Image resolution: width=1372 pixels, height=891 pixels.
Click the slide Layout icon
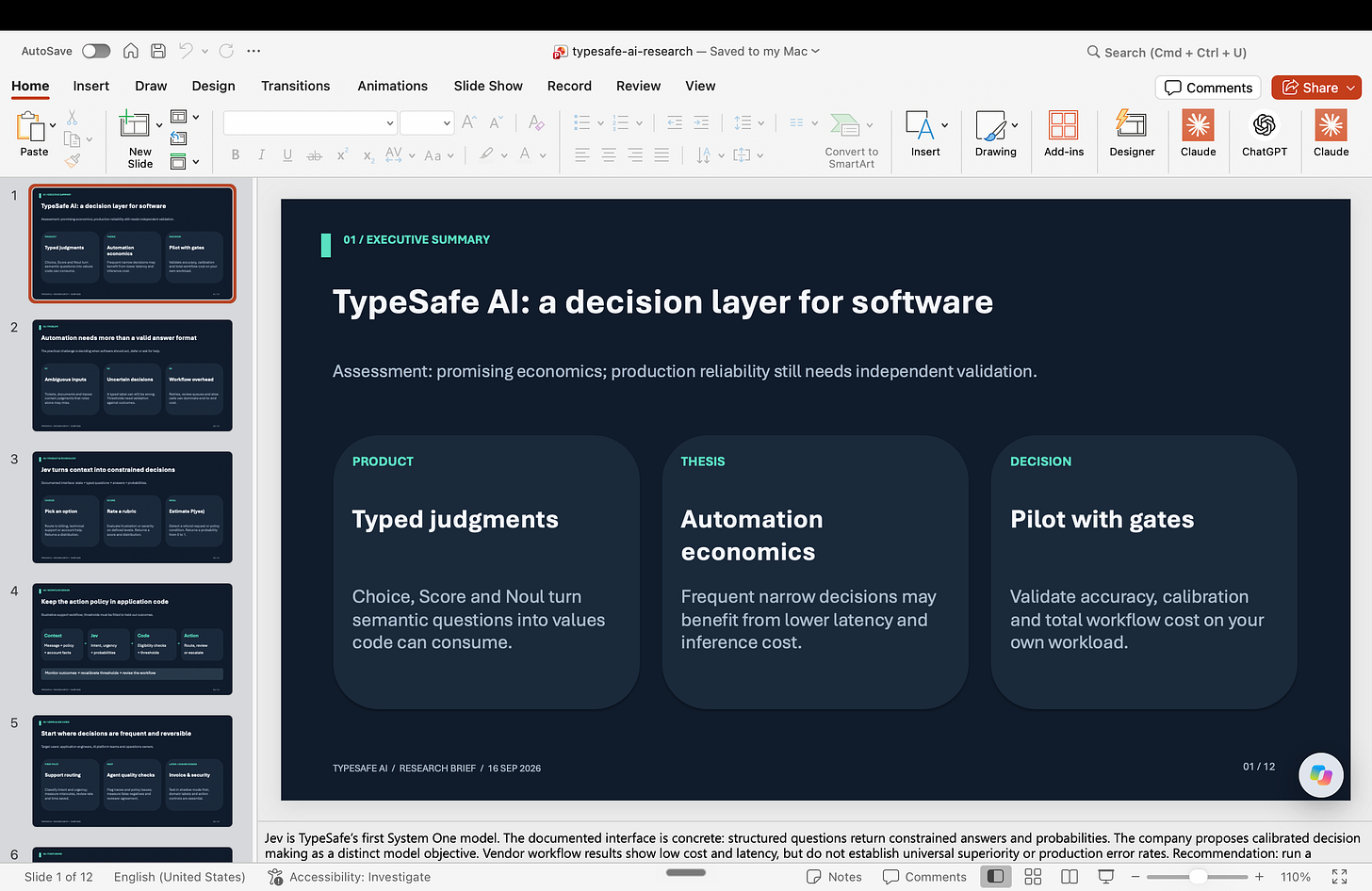tap(178, 118)
